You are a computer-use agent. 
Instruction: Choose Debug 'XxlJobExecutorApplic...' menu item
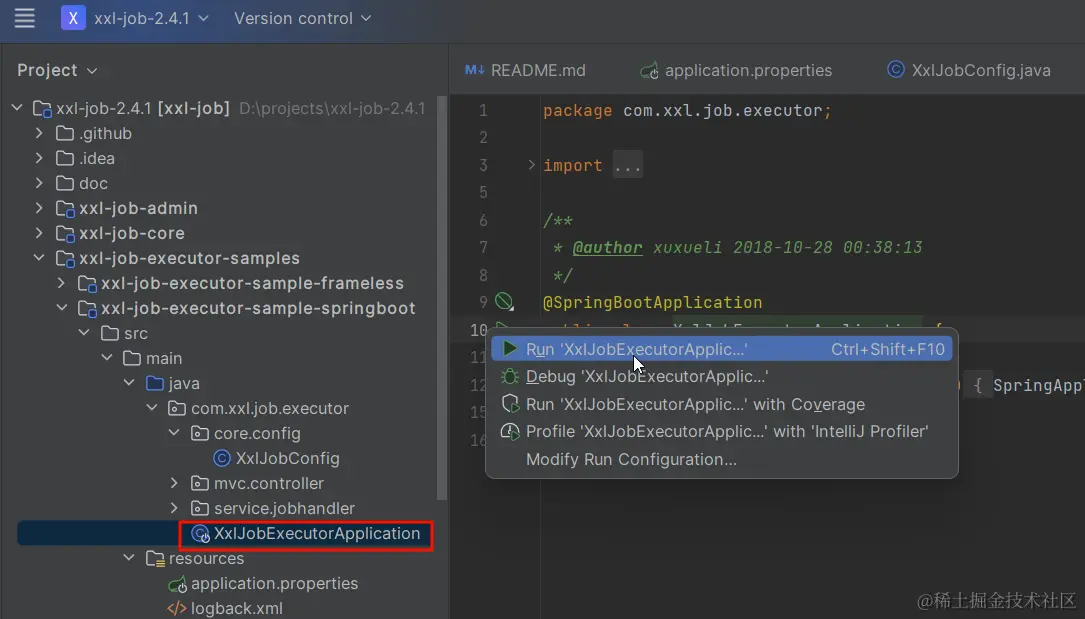click(722, 376)
